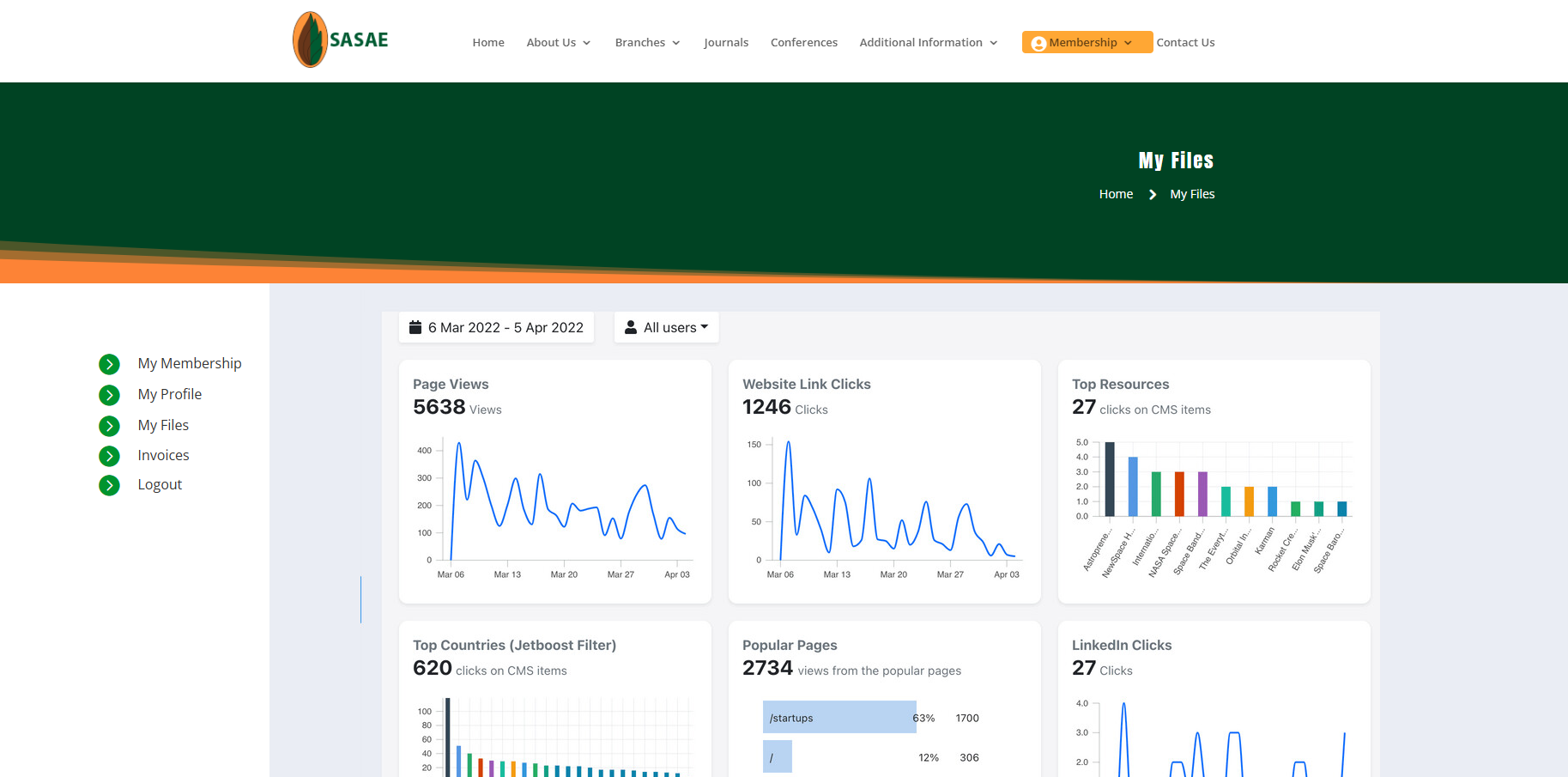Click the Website Link Clicks line chart

pyautogui.click(x=884, y=507)
